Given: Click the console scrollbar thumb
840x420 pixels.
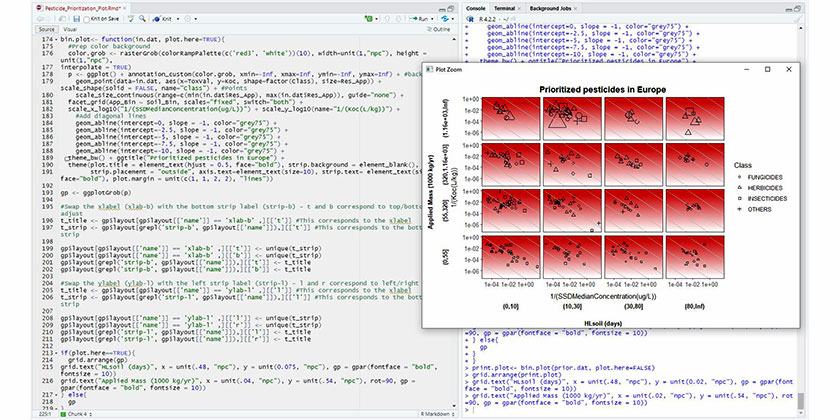Looking at the screenshot, I should (801, 400).
